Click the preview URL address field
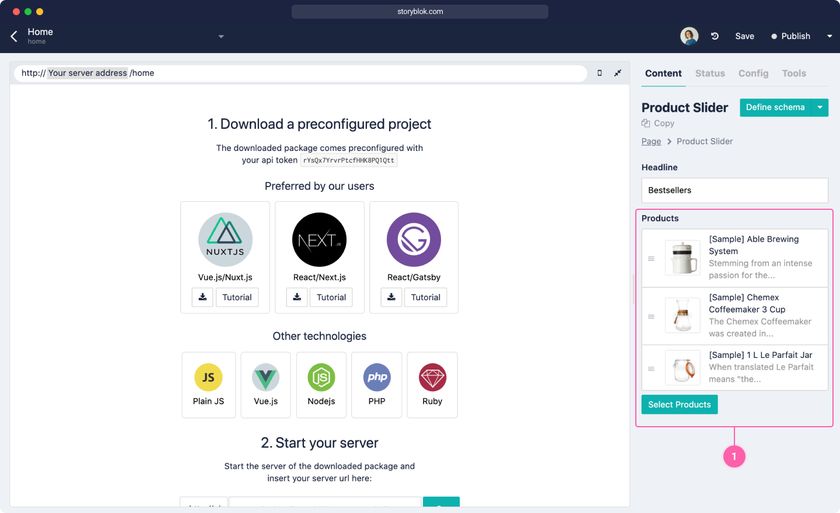 [x=301, y=73]
